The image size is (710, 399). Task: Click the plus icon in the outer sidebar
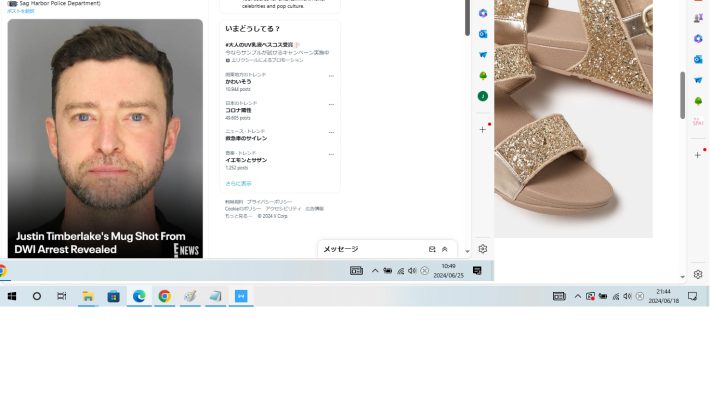(698, 155)
